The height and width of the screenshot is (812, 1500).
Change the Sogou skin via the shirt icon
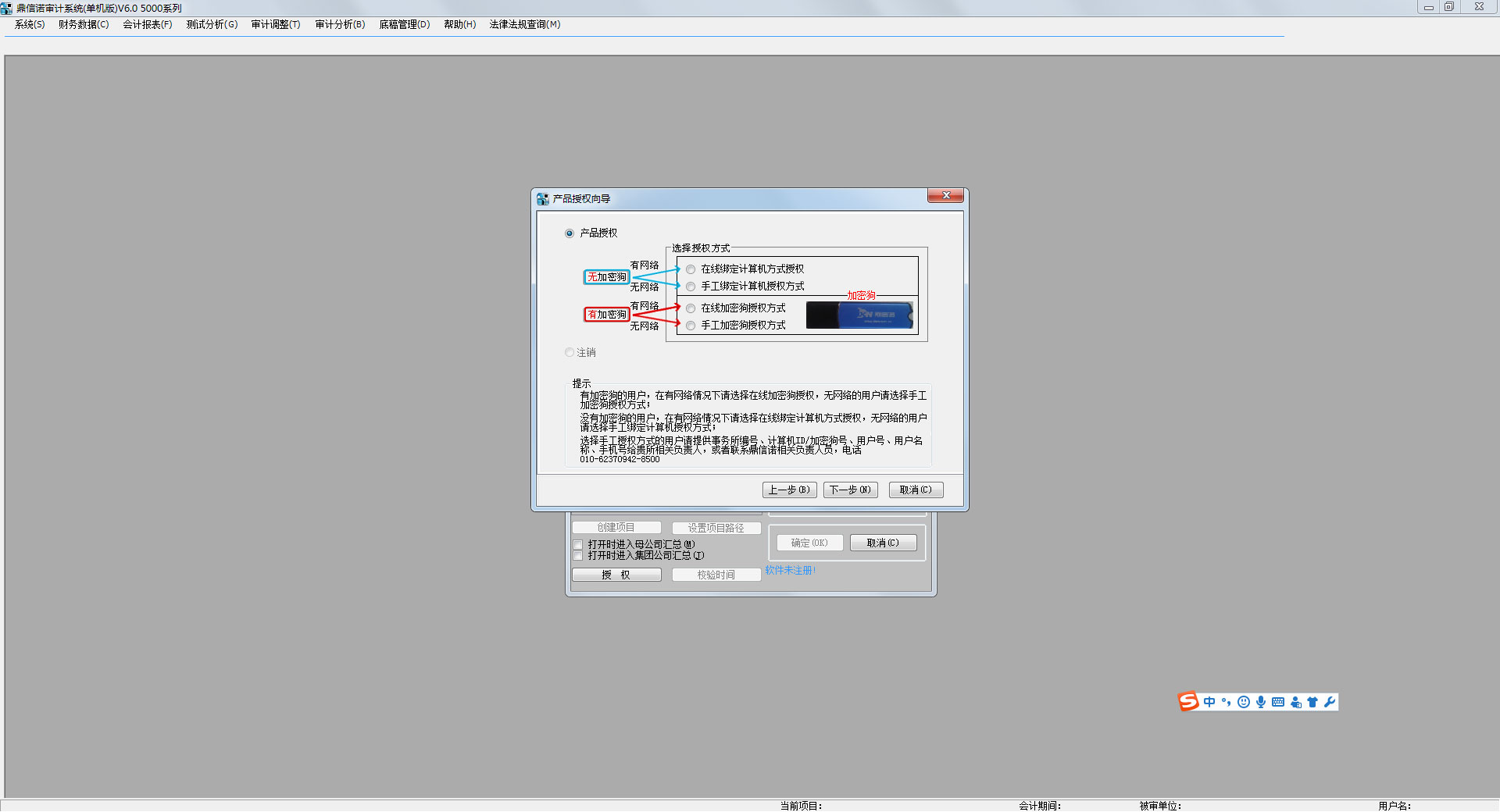click(1312, 702)
